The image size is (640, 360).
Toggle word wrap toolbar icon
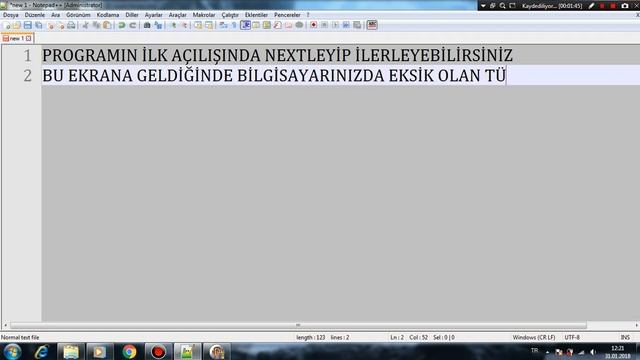point(223,25)
